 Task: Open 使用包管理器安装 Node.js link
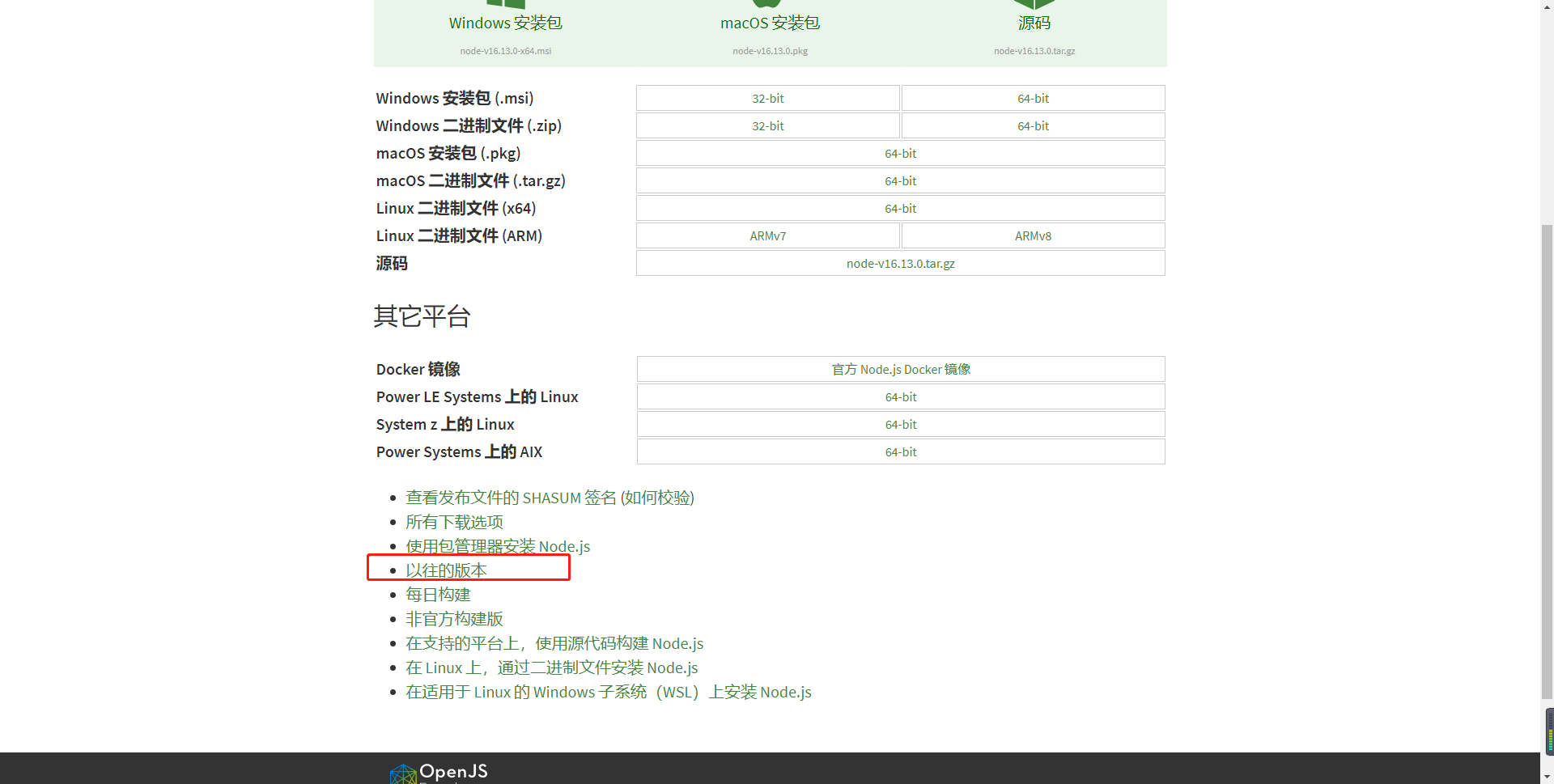coord(498,546)
